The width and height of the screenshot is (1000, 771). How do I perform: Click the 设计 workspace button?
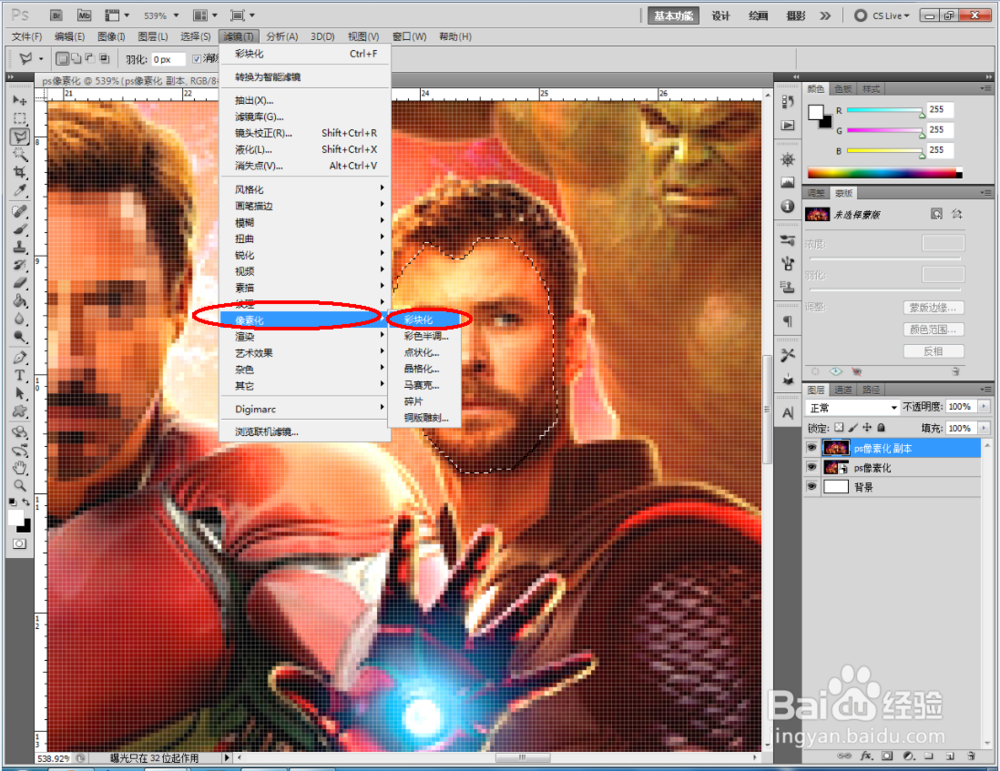point(721,15)
